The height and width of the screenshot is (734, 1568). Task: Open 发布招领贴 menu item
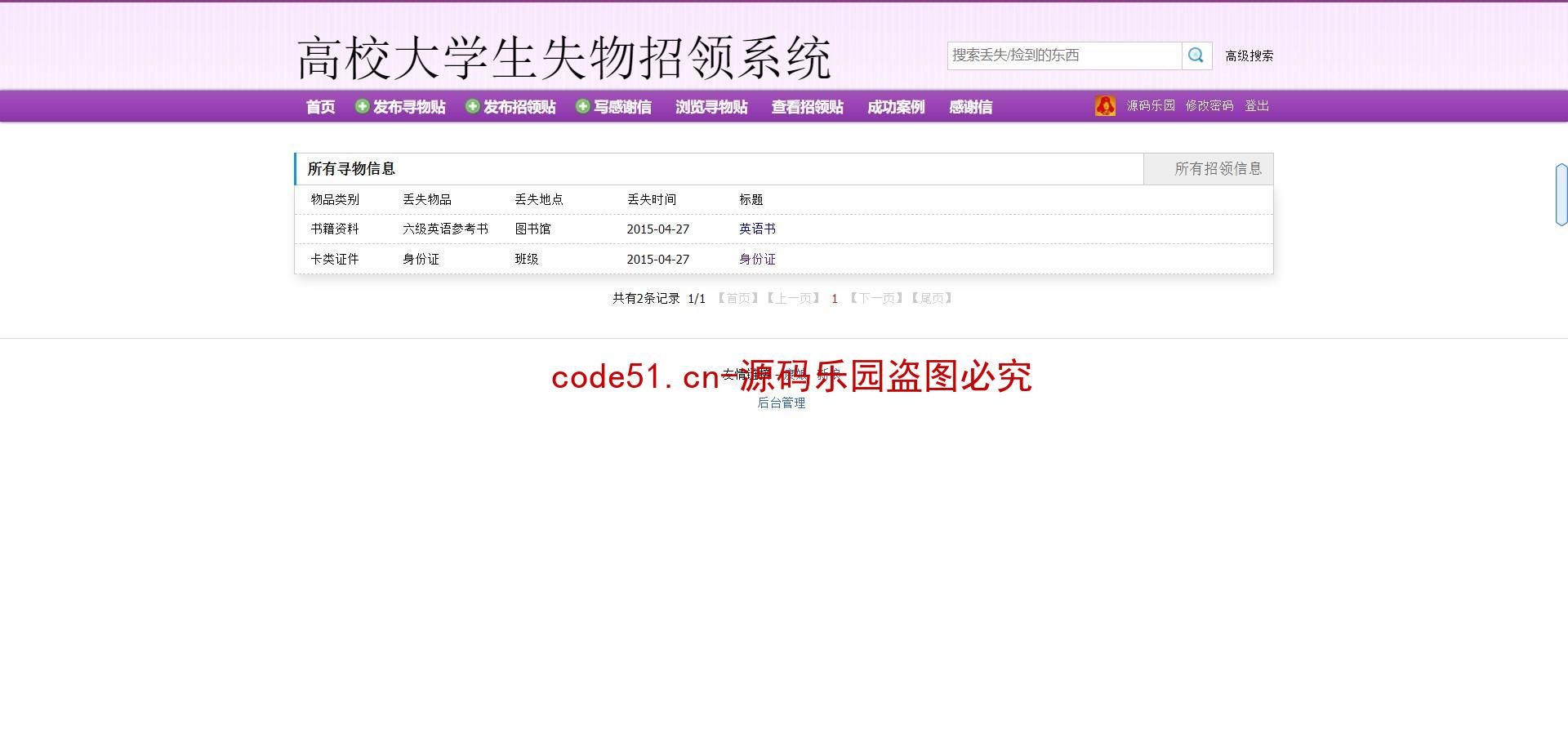519,107
